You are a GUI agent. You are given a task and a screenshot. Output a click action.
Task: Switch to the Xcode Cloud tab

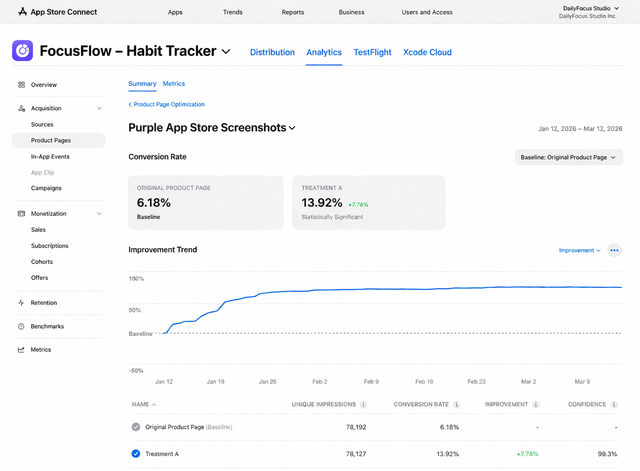click(427, 52)
